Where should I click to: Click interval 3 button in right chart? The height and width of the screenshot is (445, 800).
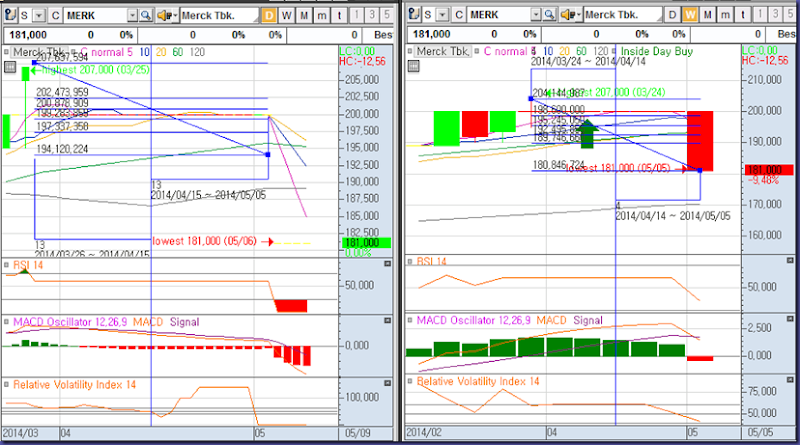click(x=776, y=15)
